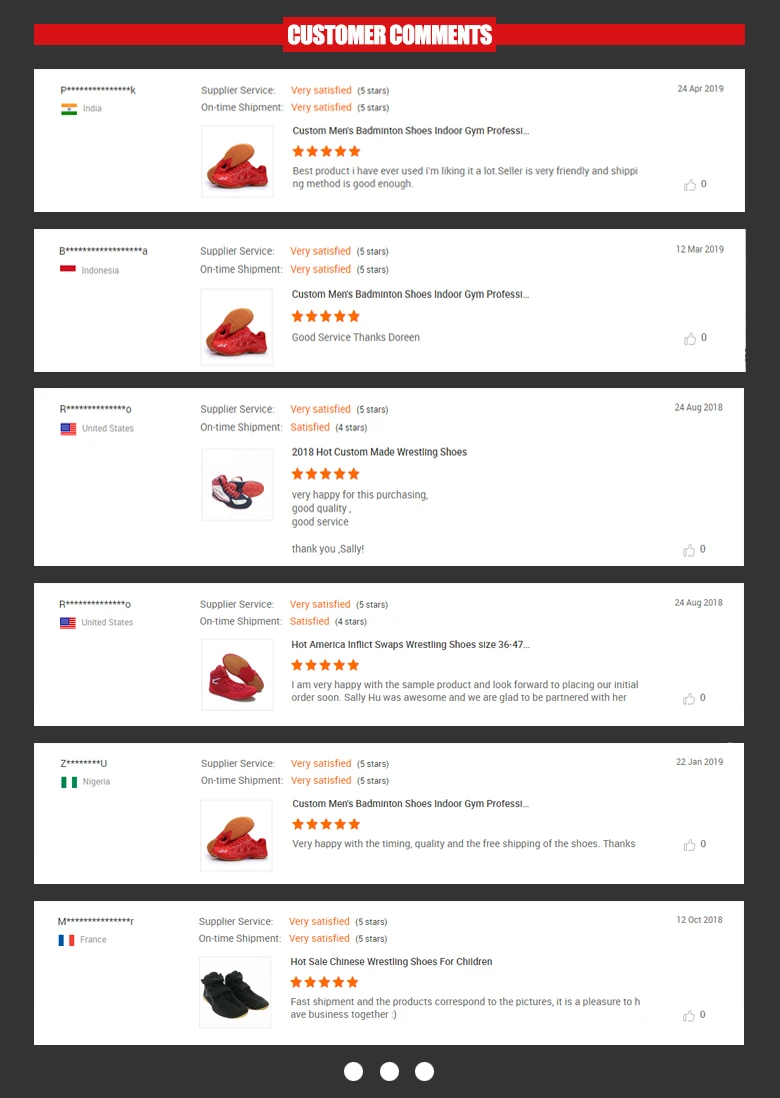This screenshot has height=1098, width=780.
Task: Click thumbs-up on Sally Hu review
Action: click(x=689, y=699)
